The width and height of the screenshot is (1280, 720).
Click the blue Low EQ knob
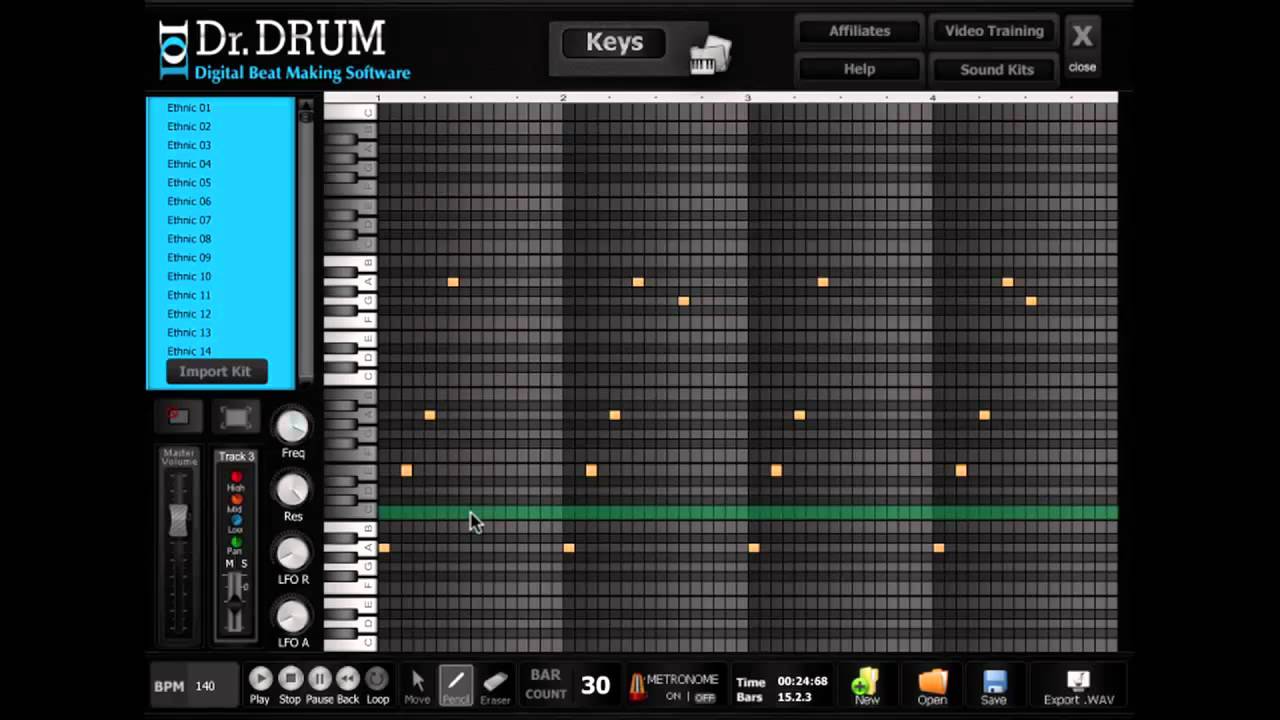(x=236, y=520)
